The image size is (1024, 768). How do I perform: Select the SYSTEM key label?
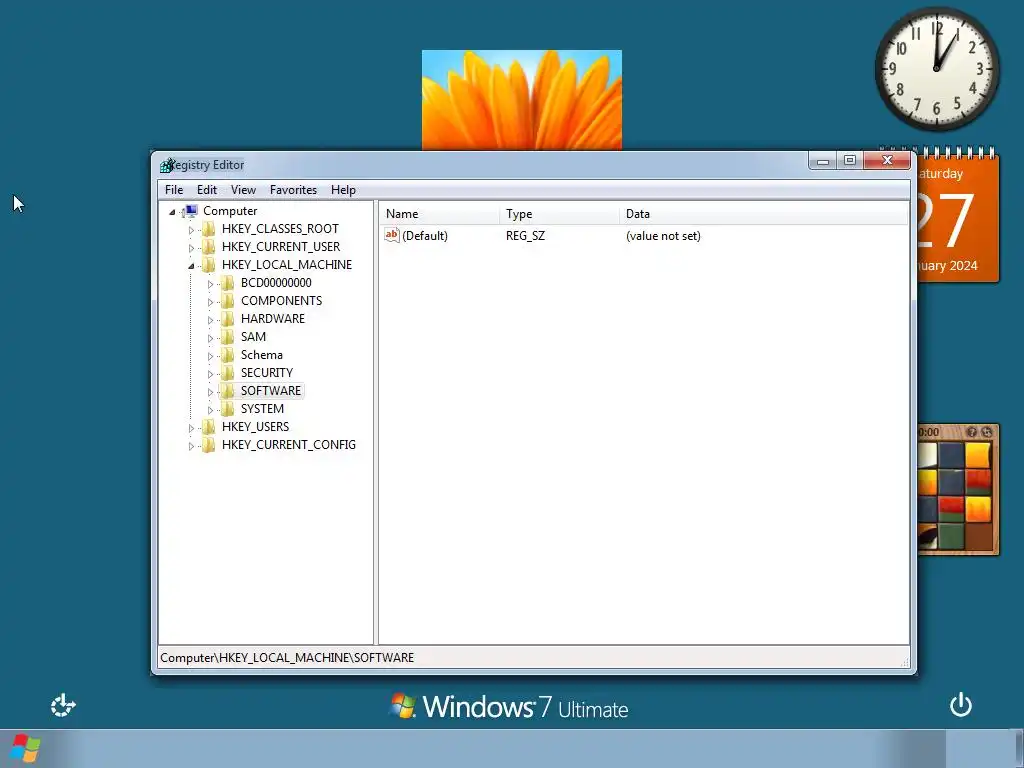[x=262, y=409]
